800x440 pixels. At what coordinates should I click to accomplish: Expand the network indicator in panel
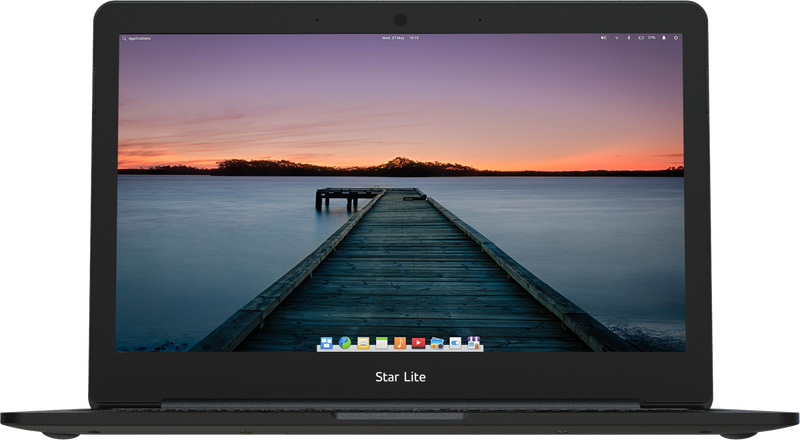616,38
